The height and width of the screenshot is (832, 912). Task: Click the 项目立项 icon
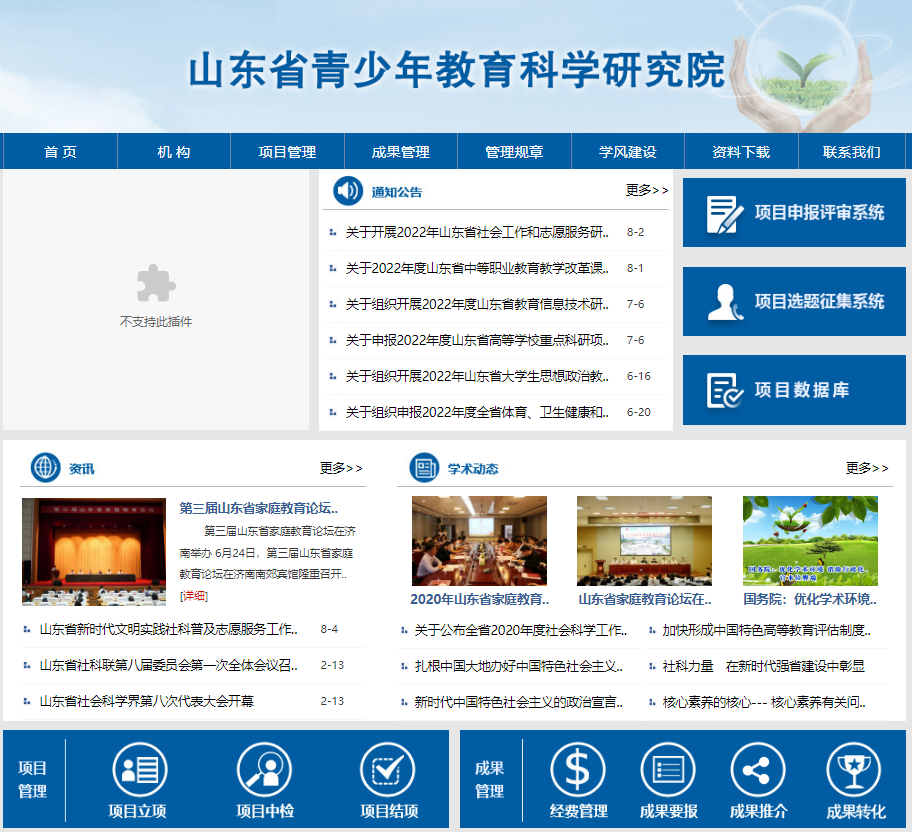(139, 770)
